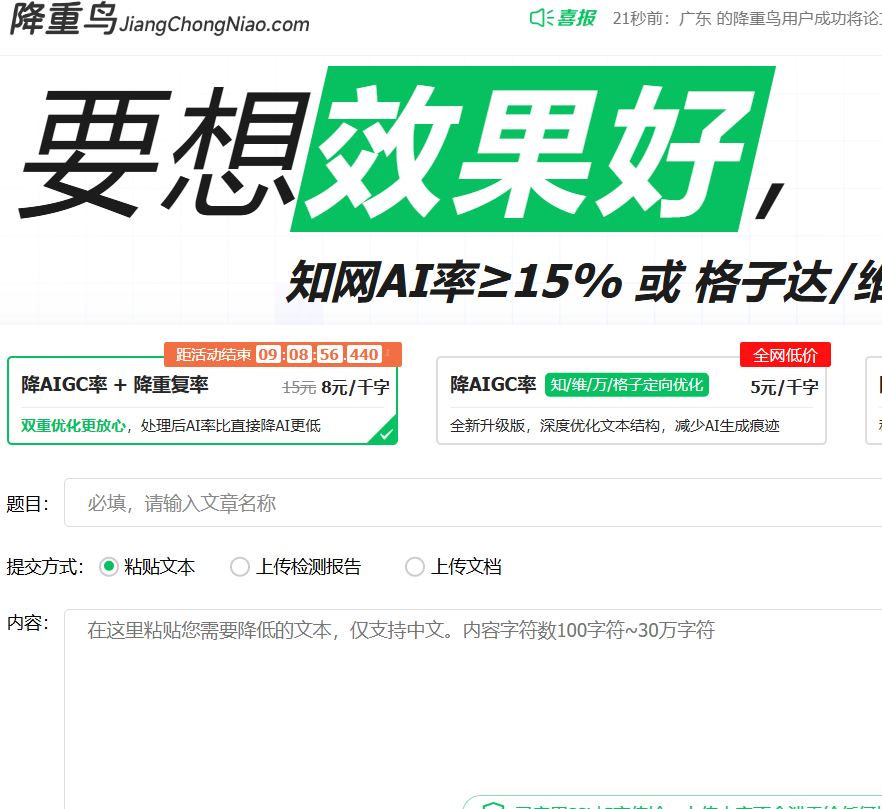882x809 pixels.
Task: Click the 全网低价 red badge
Action: tap(785, 355)
